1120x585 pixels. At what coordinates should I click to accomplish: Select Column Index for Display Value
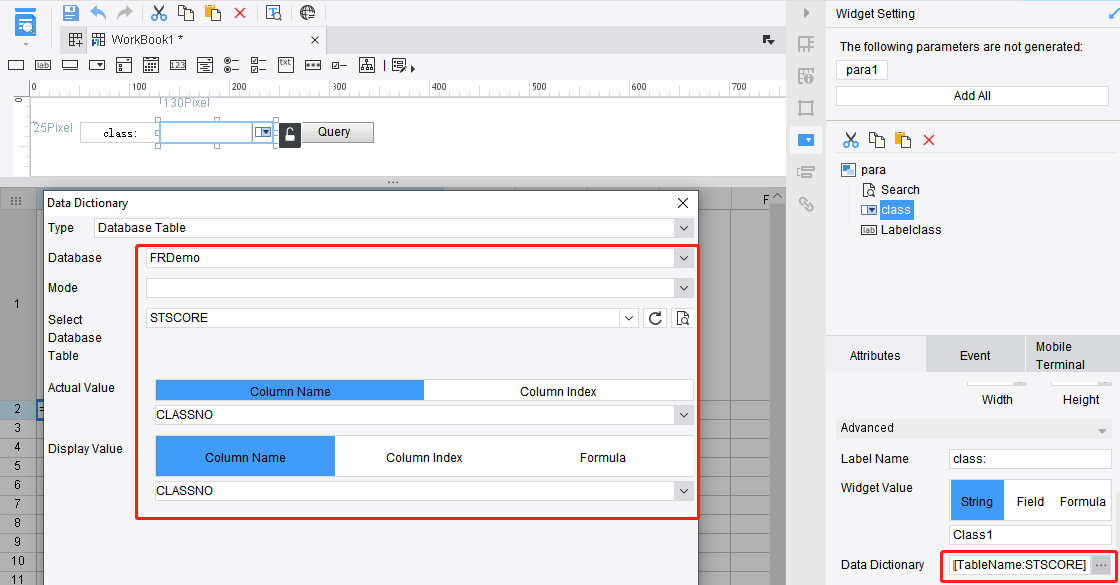pyautogui.click(x=424, y=457)
